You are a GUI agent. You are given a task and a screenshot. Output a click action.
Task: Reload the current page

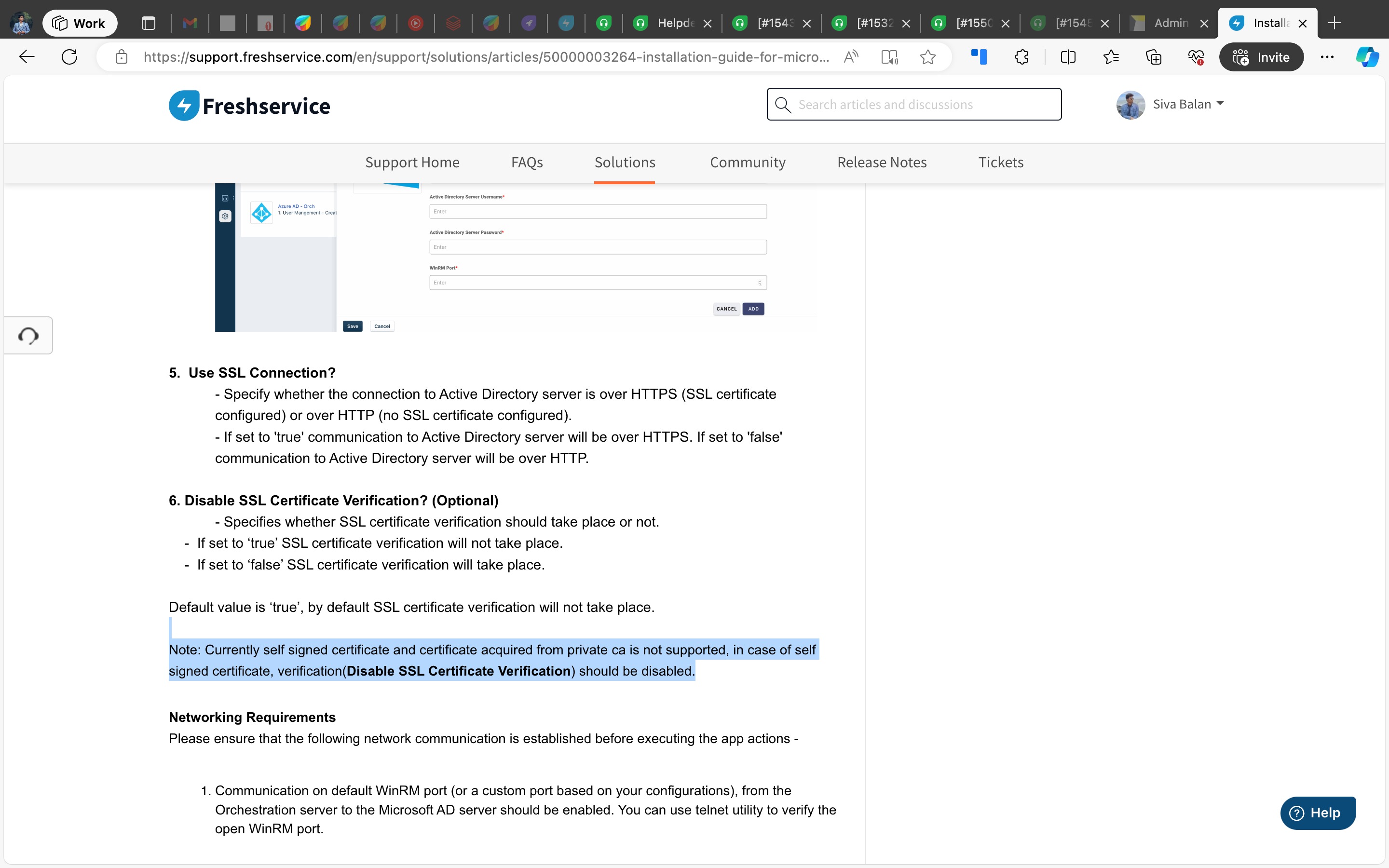click(x=69, y=57)
